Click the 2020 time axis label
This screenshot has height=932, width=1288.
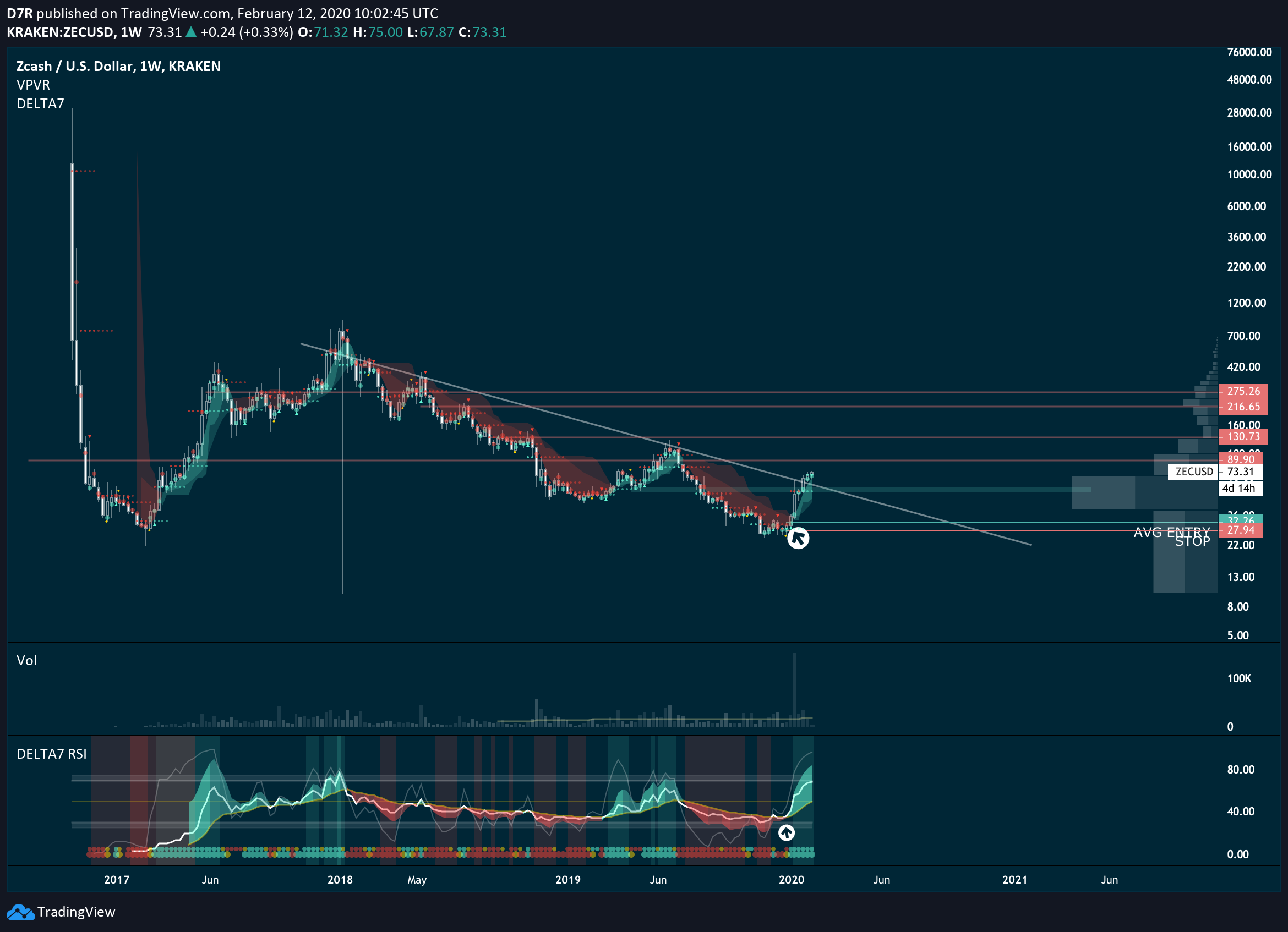pyautogui.click(x=792, y=880)
